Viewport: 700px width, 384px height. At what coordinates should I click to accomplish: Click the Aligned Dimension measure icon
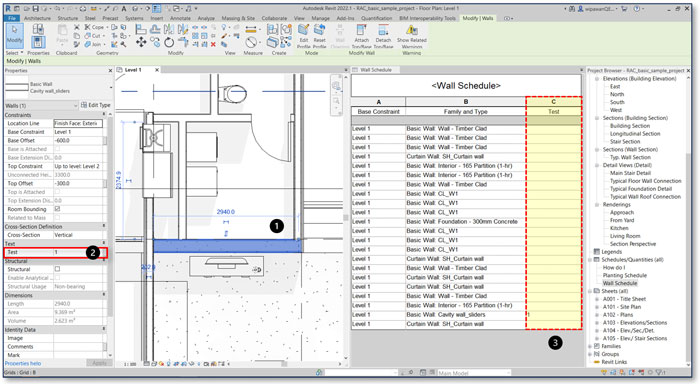point(251,29)
